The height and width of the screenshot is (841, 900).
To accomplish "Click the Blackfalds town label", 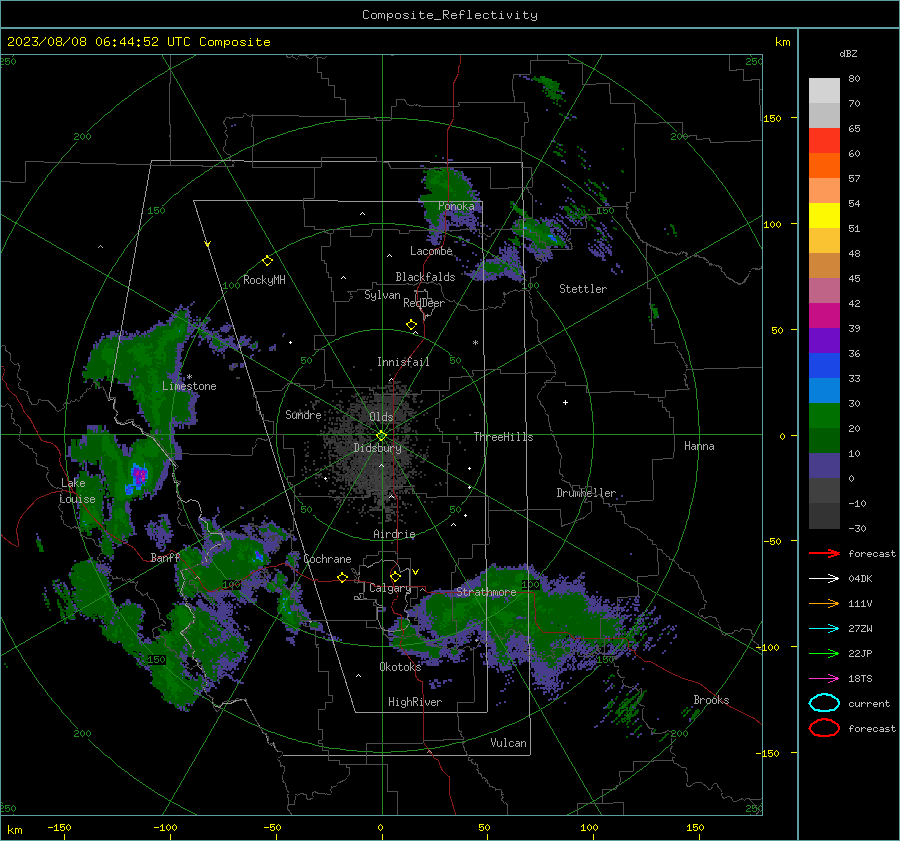I will point(425,277).
